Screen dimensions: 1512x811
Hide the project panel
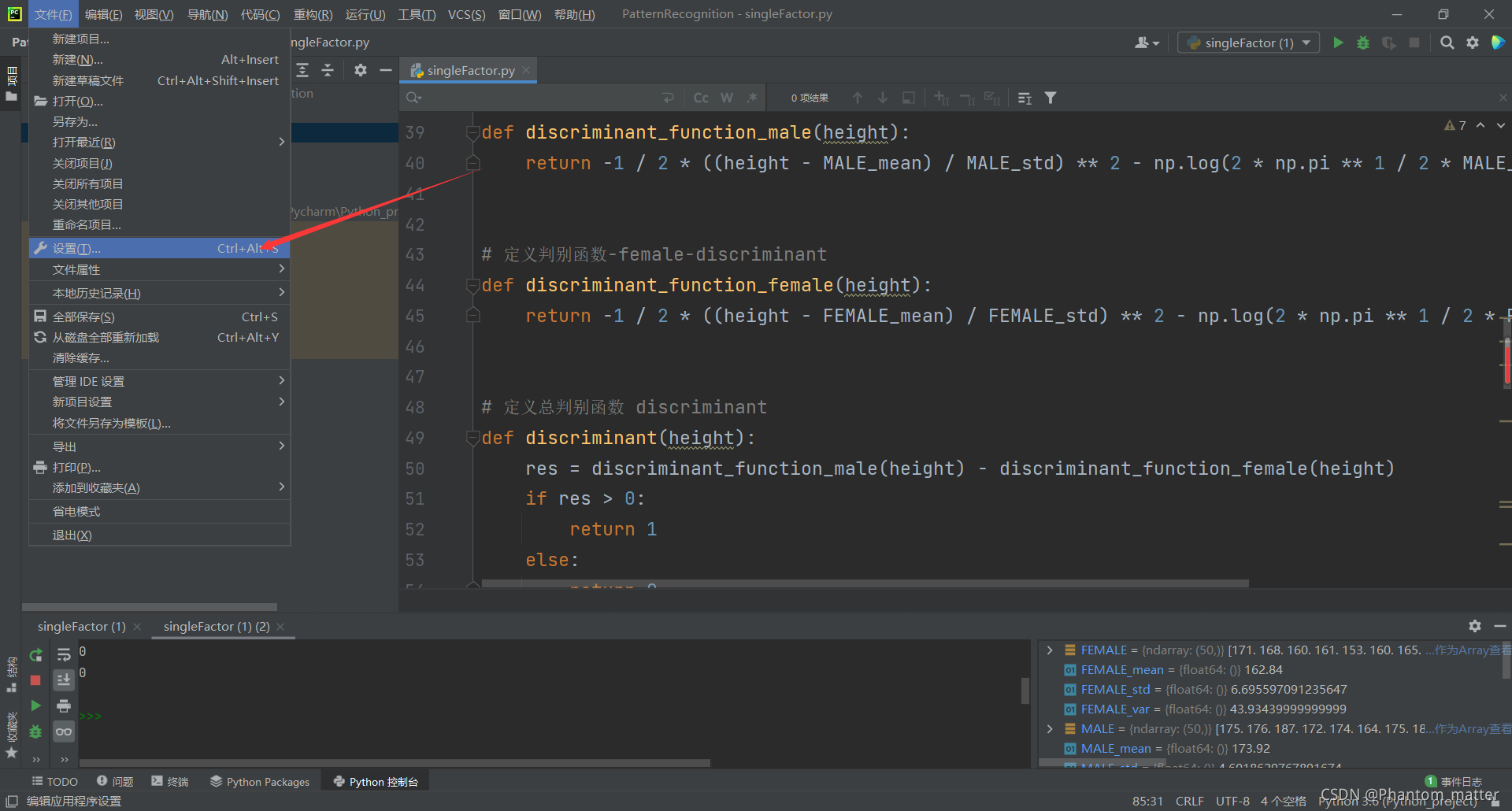(386, 70)
